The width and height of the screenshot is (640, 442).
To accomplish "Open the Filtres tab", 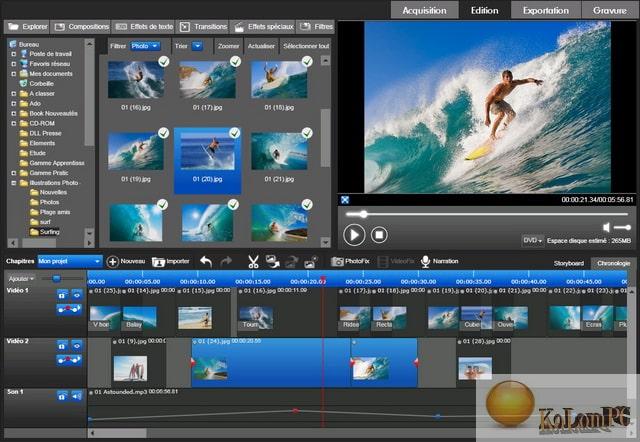I will pos(316,27).
